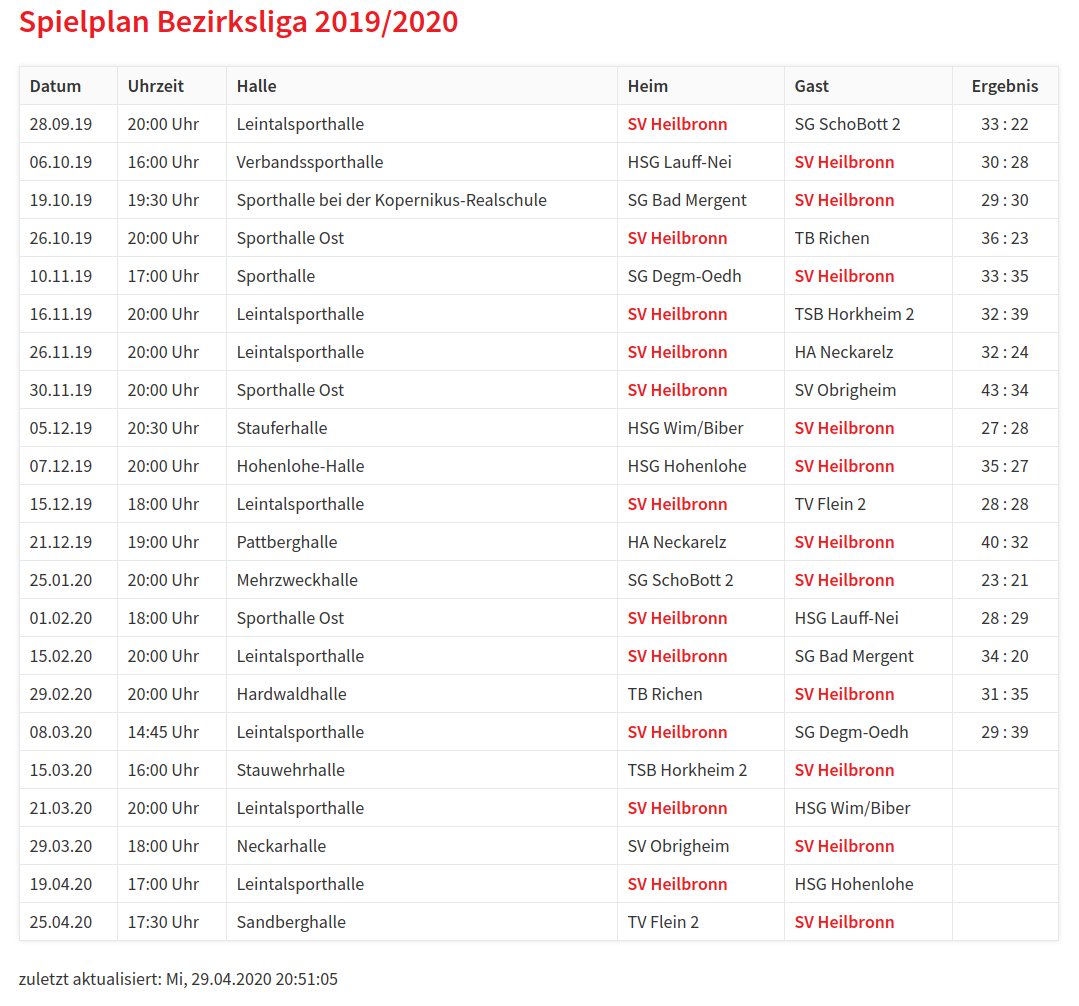Screen dimensions: 1079x1006
Task: Click the draw result 28 : 28
Action: (x=1005, y=504)
